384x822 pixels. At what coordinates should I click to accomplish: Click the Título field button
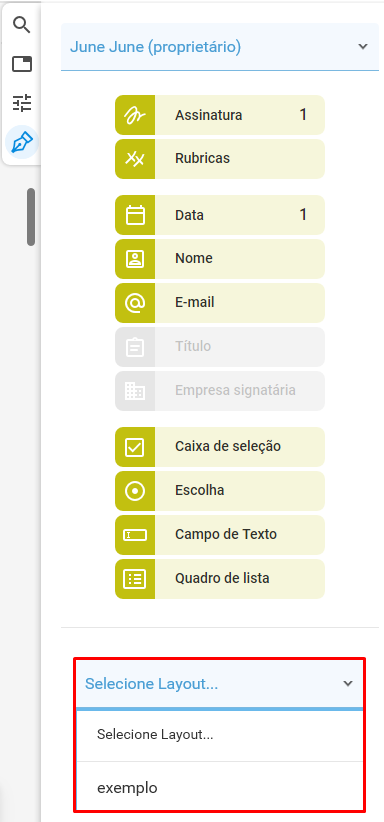220,347
